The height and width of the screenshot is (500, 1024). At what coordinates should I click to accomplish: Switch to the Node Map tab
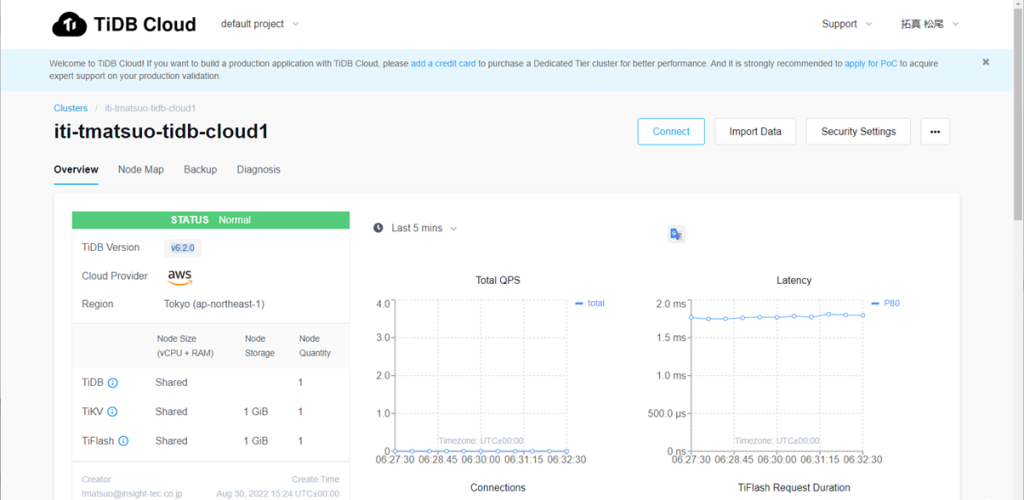[141, 170]
